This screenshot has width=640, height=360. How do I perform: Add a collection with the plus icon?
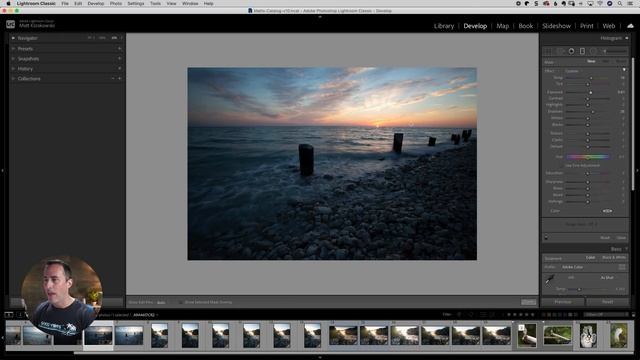click(x=120, y=78)
